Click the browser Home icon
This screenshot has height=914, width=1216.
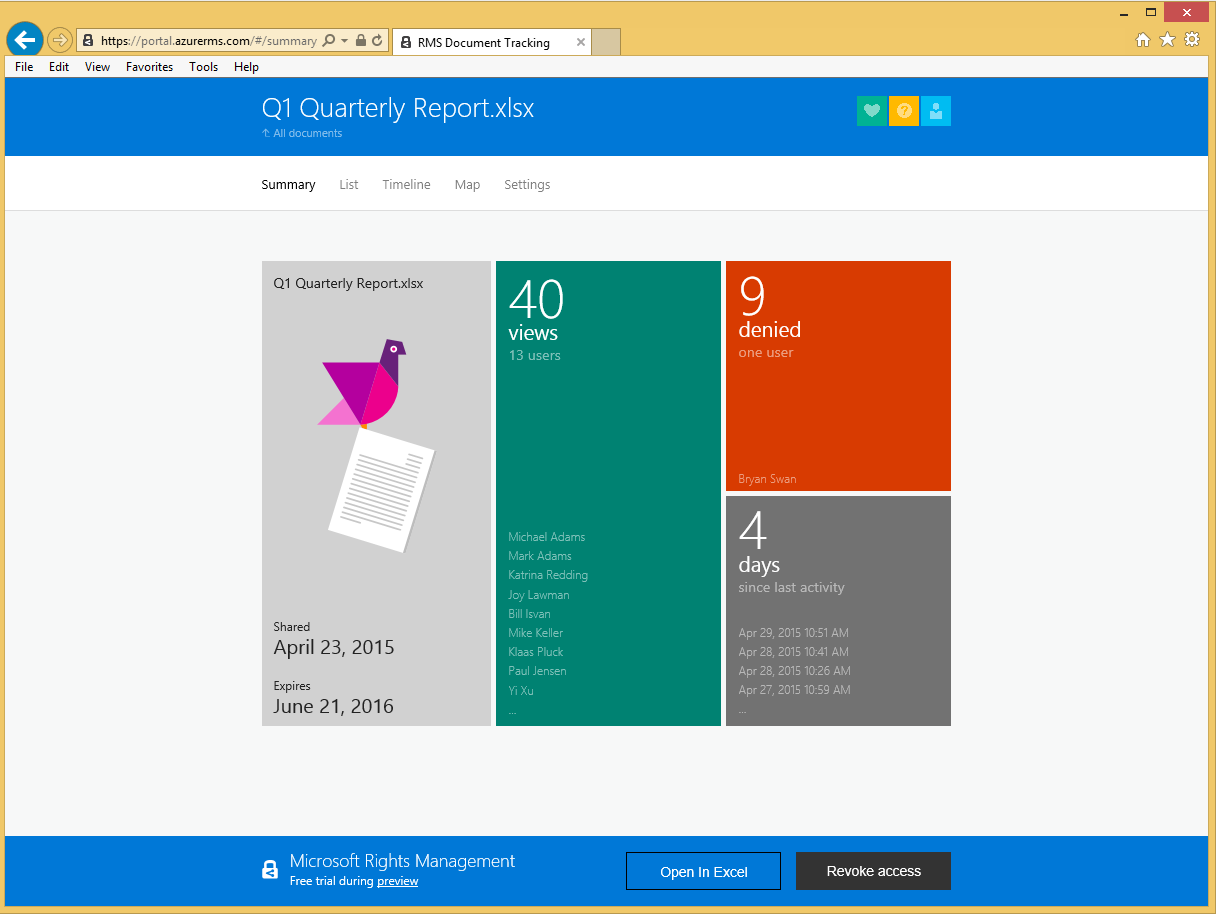tap(1143, 40)
